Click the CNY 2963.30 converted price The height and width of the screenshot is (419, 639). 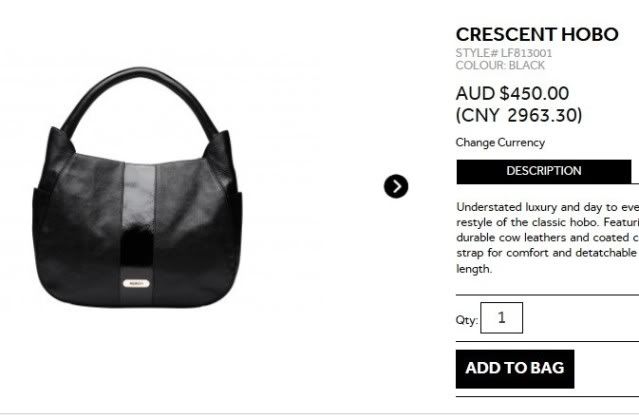(x=519, y=115)
